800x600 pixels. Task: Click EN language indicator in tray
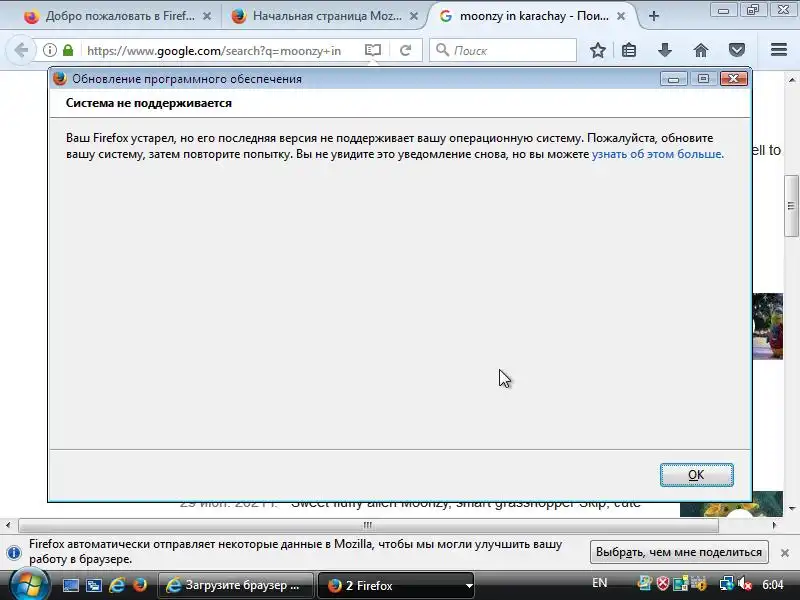click(599, 583)
